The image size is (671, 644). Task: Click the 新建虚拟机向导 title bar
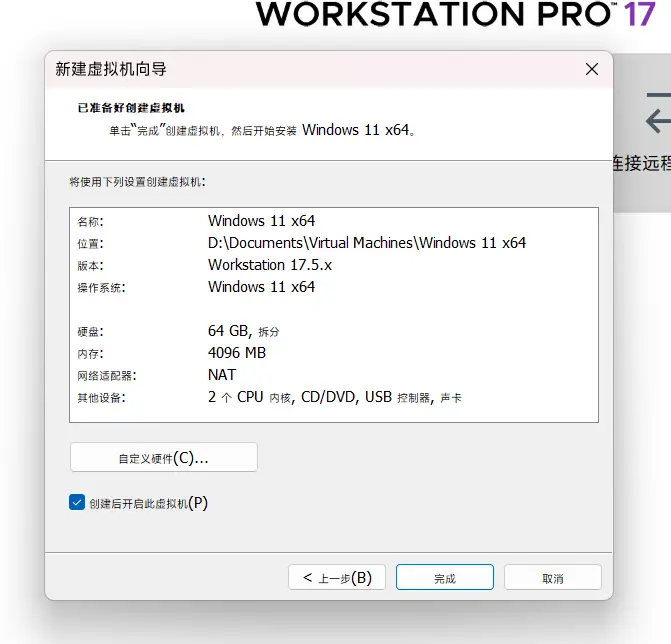300,69
